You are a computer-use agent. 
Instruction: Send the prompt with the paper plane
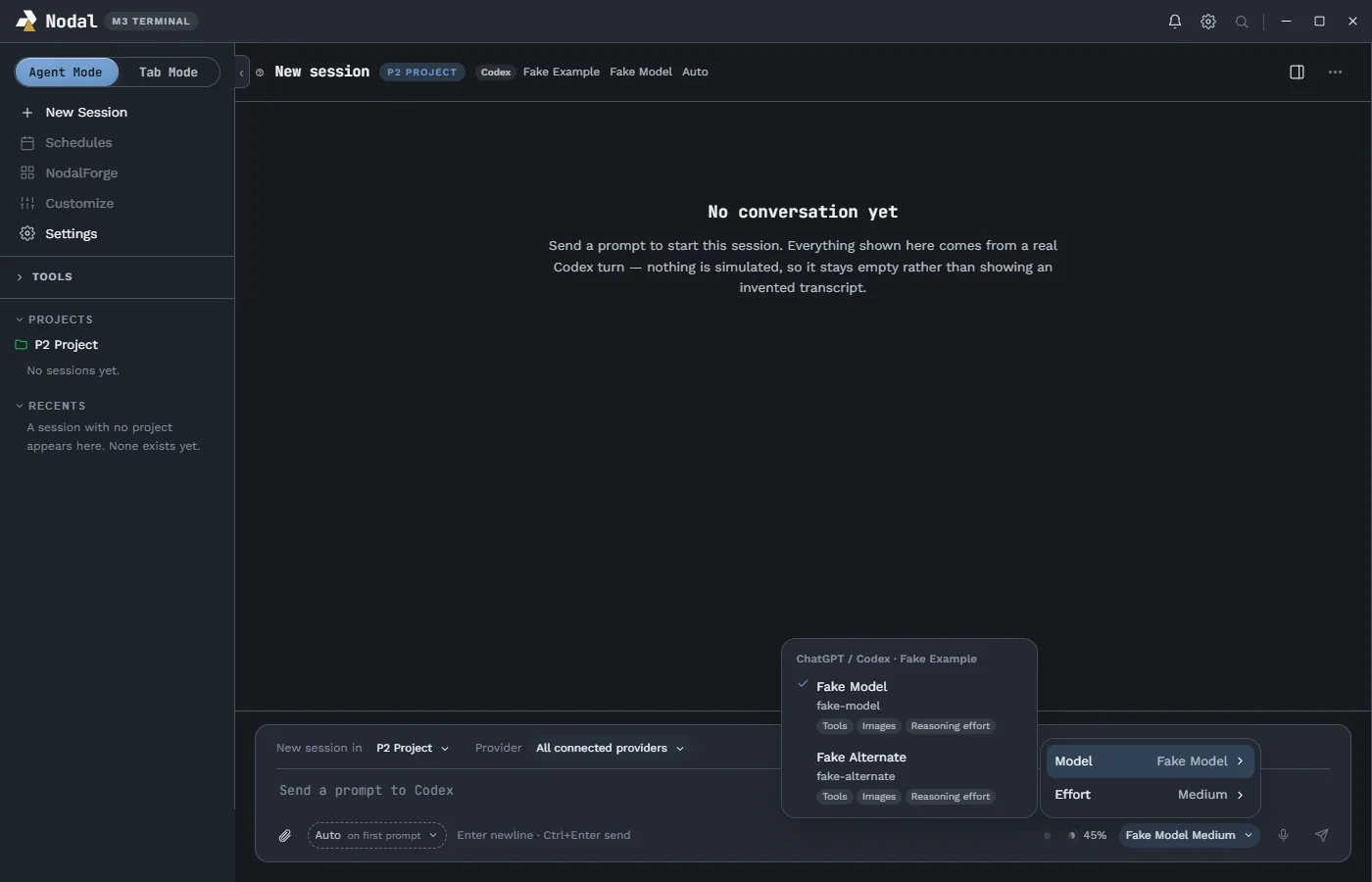click(1321, 835)
